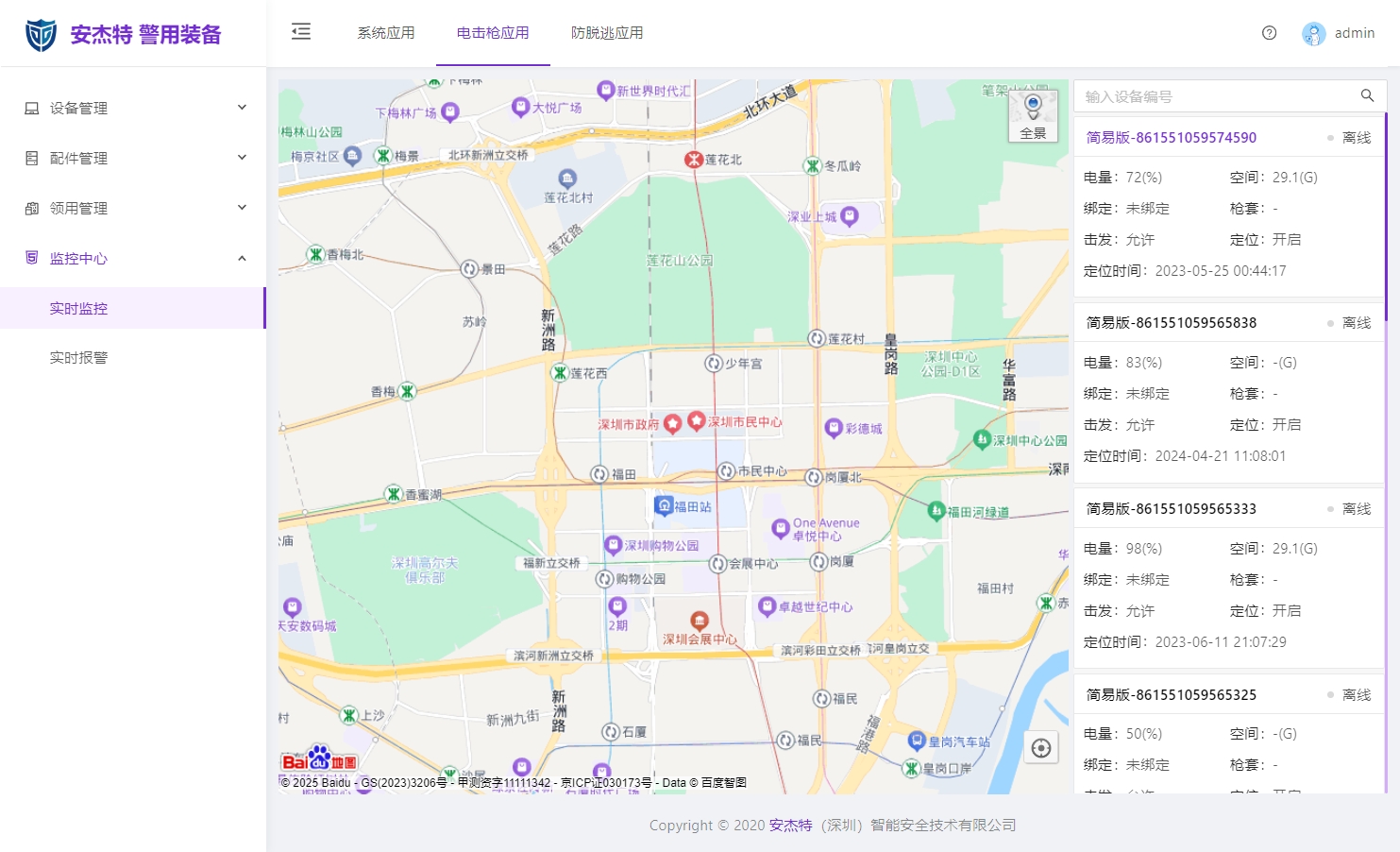The width and height of the screenshot is (1400, 852).
Task: Open the help question mark icon
Action: coord(1269,33)
